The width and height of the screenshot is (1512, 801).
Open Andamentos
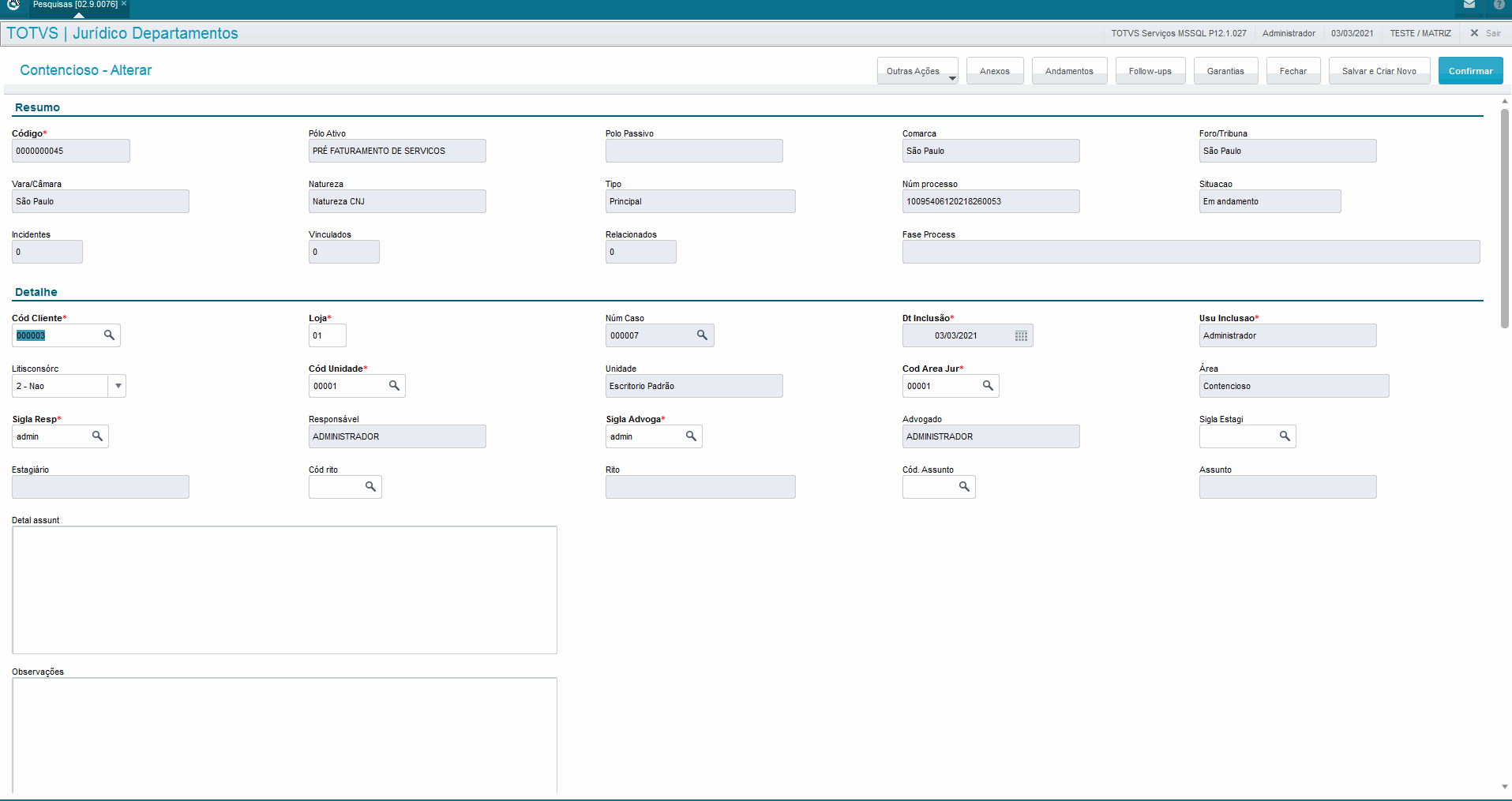pyautogui.click(x=1069, y=71)
